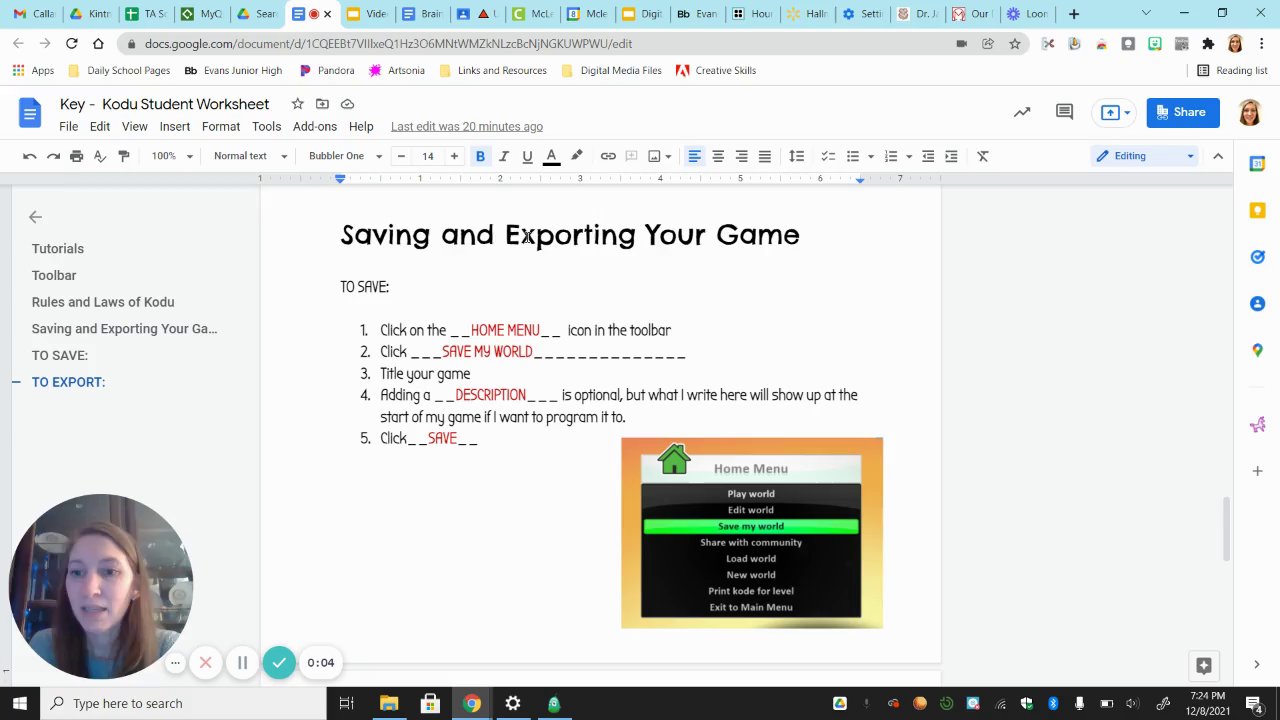
Task: Open the comment history
Action: 1064,112
